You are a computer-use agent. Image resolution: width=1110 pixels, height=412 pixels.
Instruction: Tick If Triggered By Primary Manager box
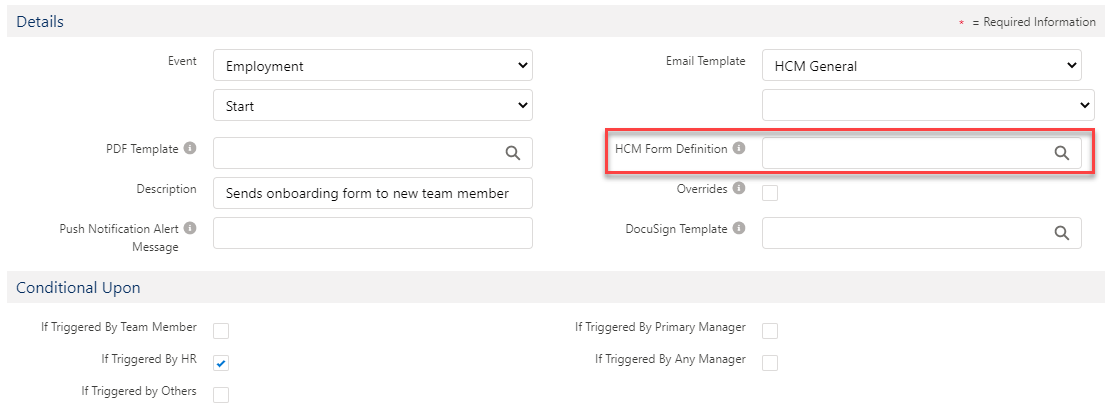point(770,331)
